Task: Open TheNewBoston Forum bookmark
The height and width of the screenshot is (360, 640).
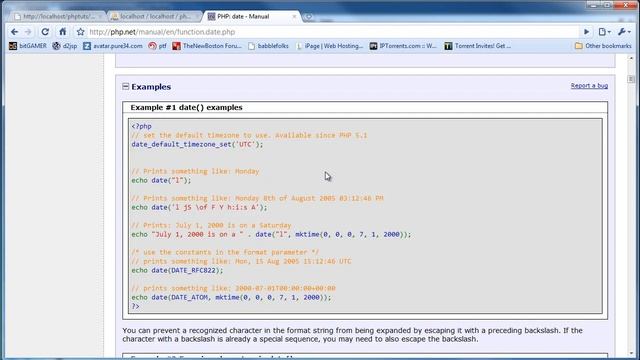Action: [x=207, y=46]
